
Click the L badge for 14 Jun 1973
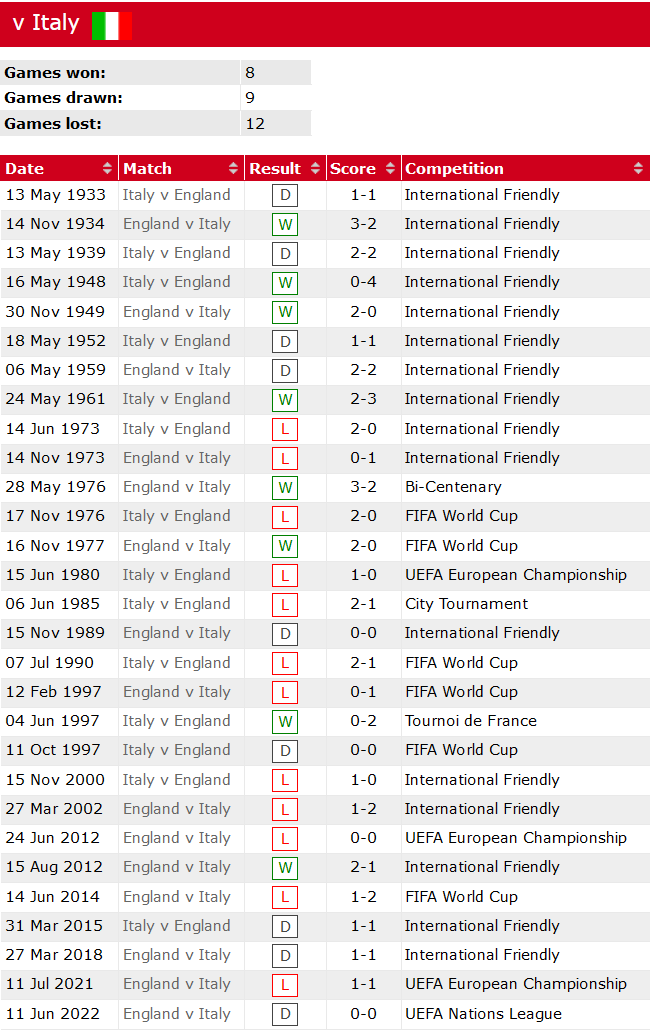point(285,430)
